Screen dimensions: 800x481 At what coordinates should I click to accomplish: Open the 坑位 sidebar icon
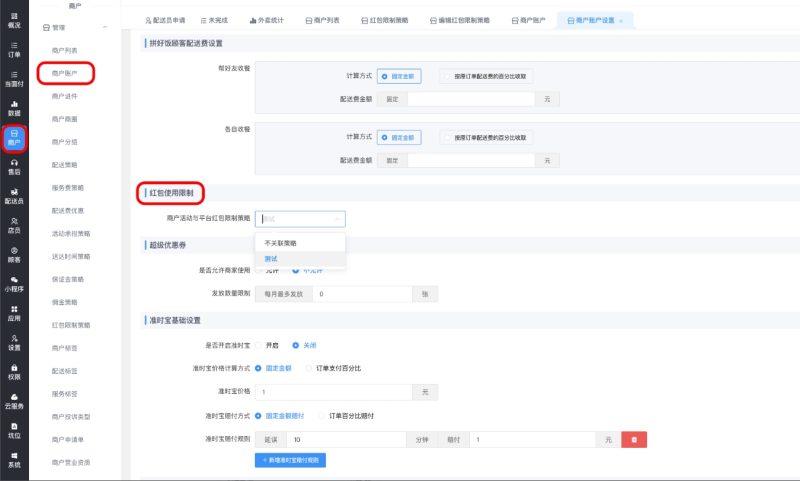click(14, 431)
